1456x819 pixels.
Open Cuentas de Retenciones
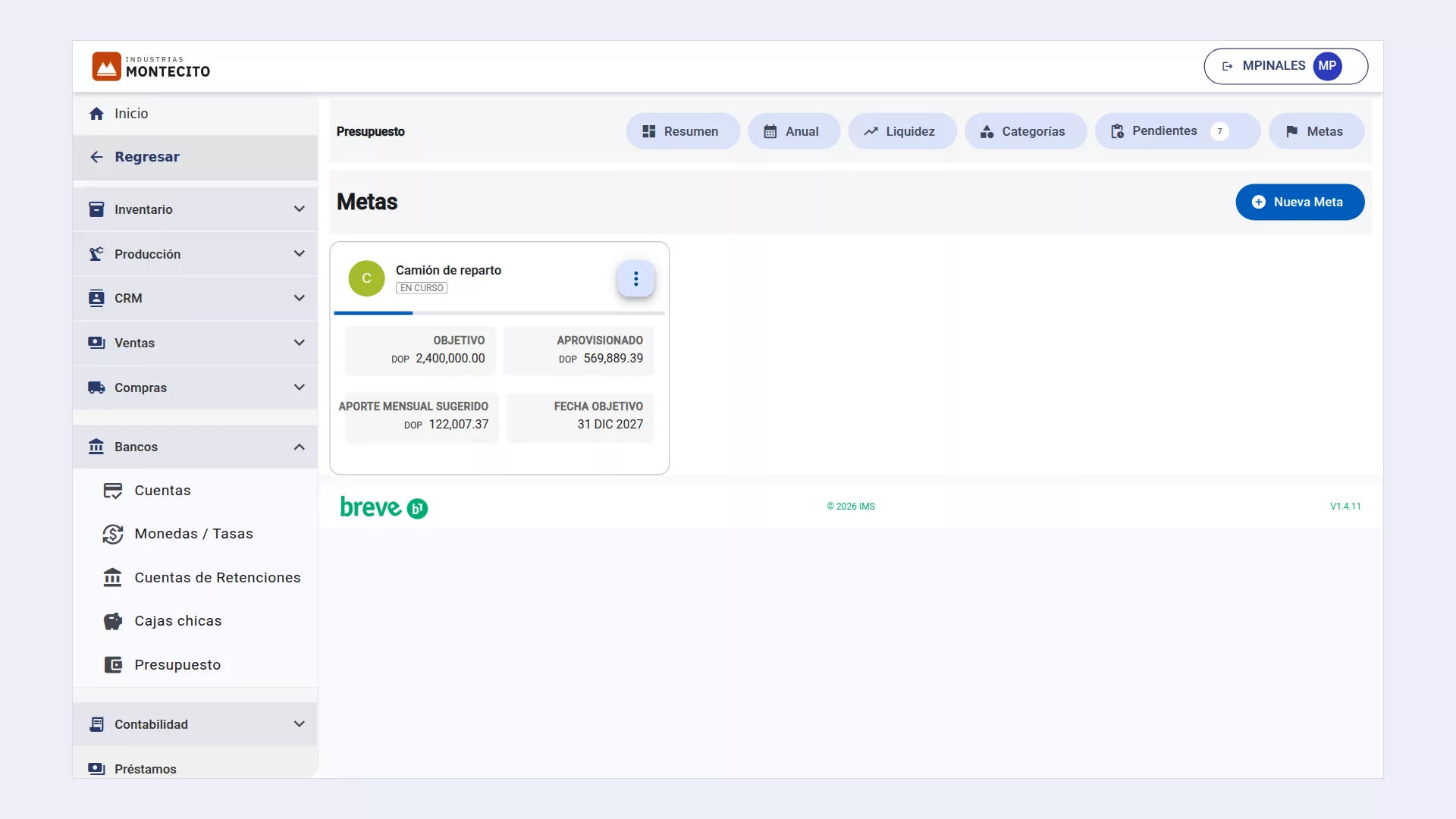coord(195,578)
